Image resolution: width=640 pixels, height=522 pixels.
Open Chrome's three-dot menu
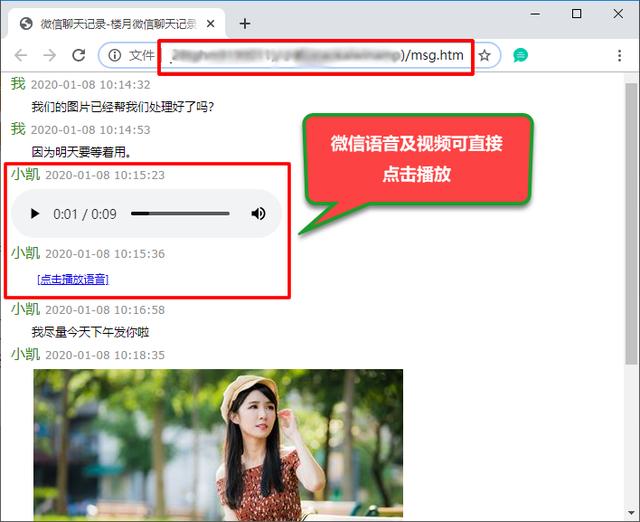(x=619, y=56)
